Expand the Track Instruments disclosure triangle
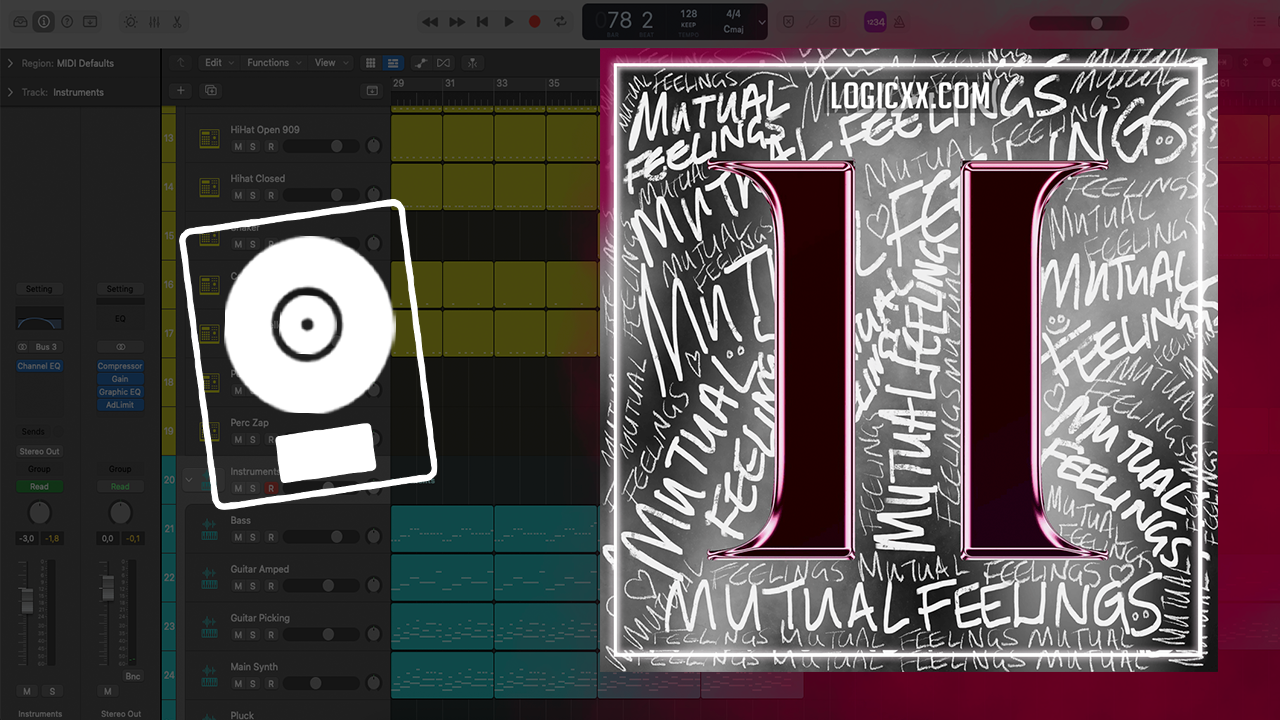The image size is (1280, 720). coord(10,92)
